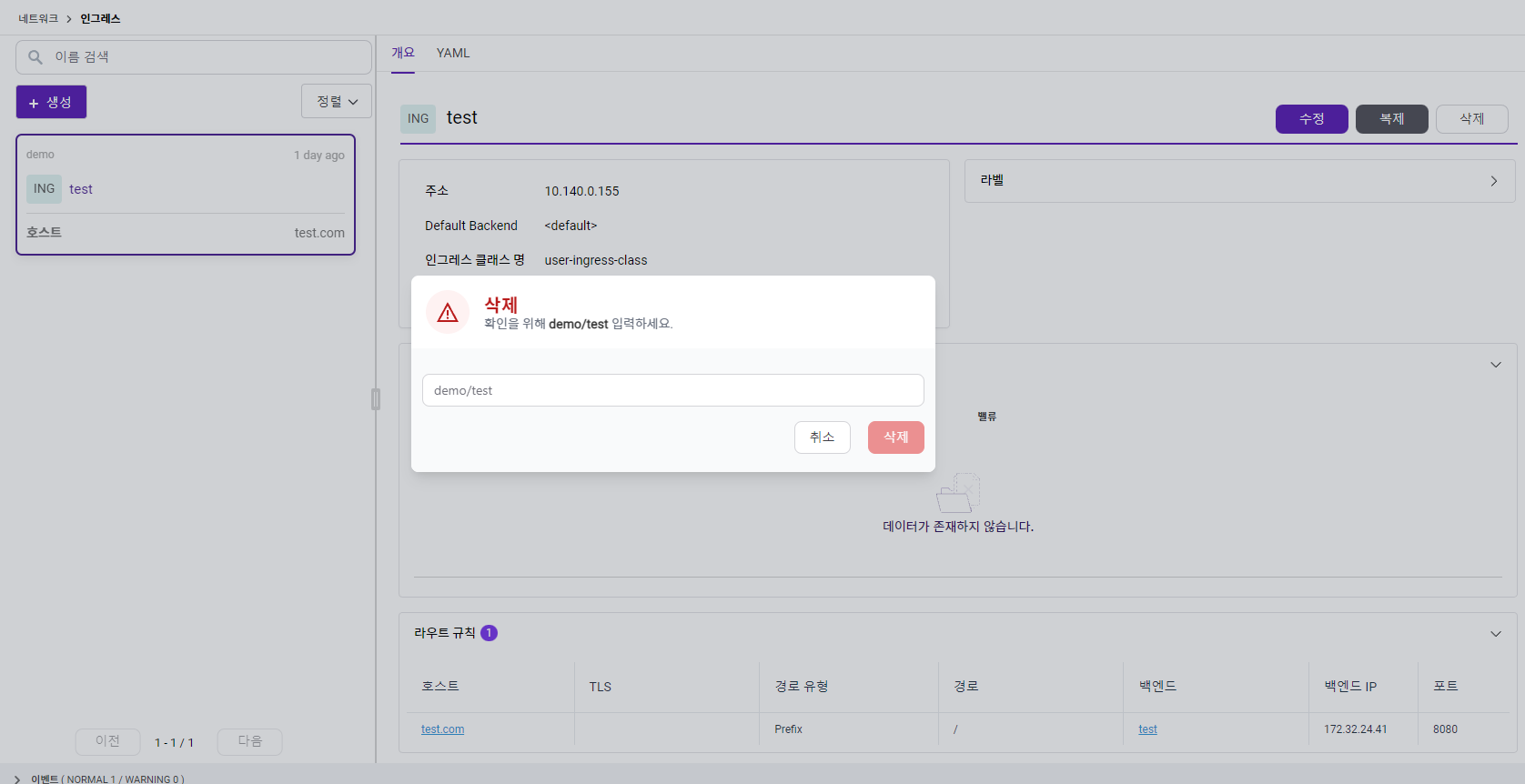1525x784 pixels.
Task: Click the 수정 button
Action: [1311, 119]
